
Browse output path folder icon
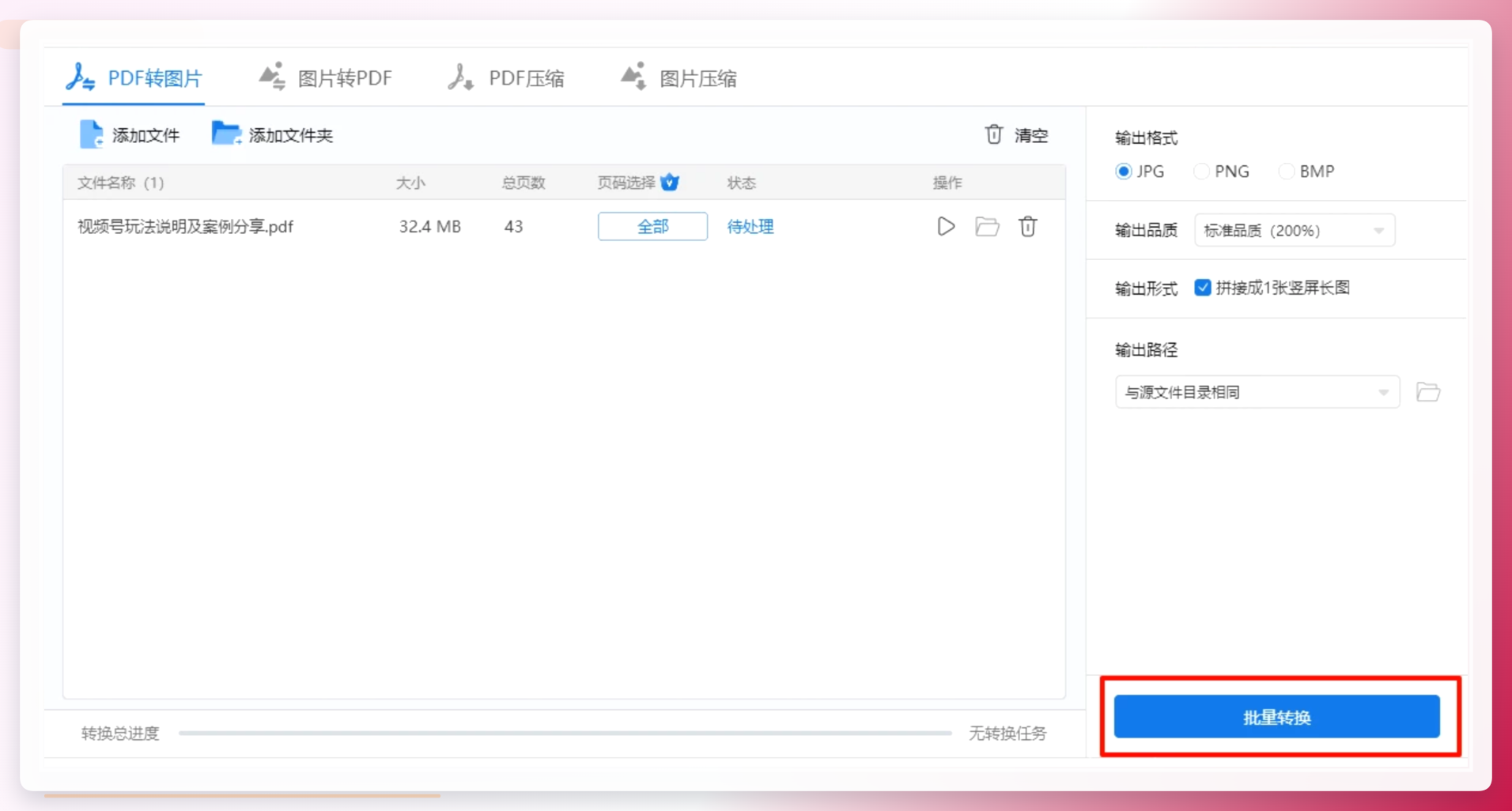(x=1427, y=392)
